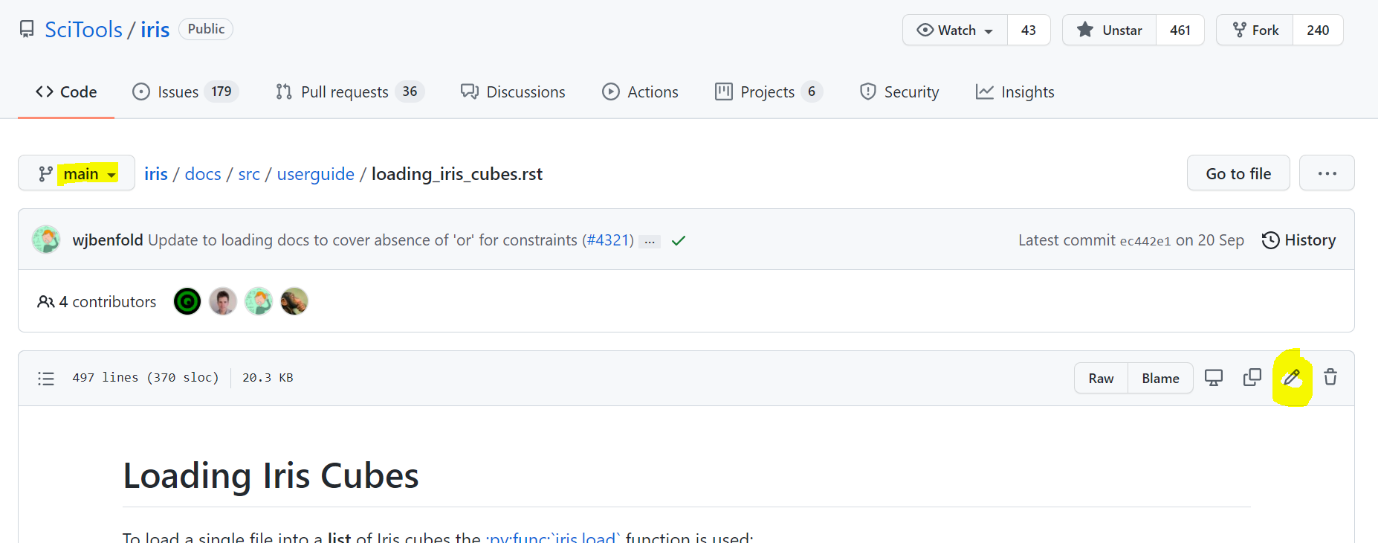Expand the commit message ellipsis
Screen dimensions: 1378x543
click(x=650, y=241)
